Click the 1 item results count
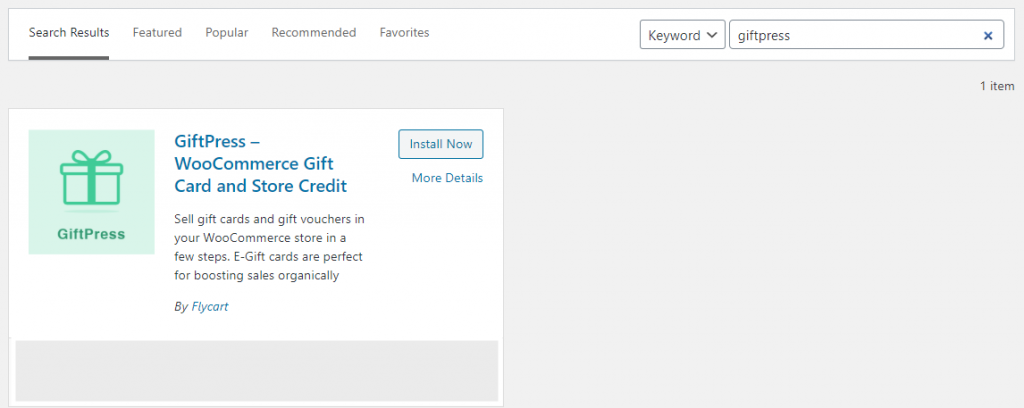The width and height of the screenshot is (1024, 408). [x=997, y=86]
